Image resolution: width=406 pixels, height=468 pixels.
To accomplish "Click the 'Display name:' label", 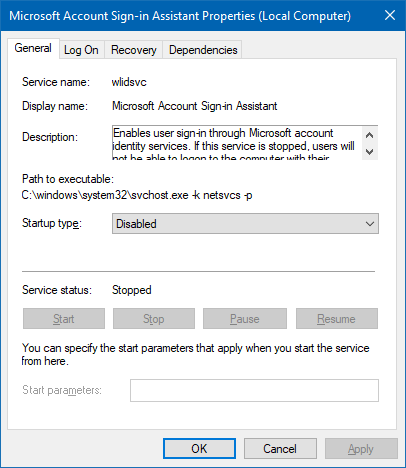I will click(x=55, y=106).
